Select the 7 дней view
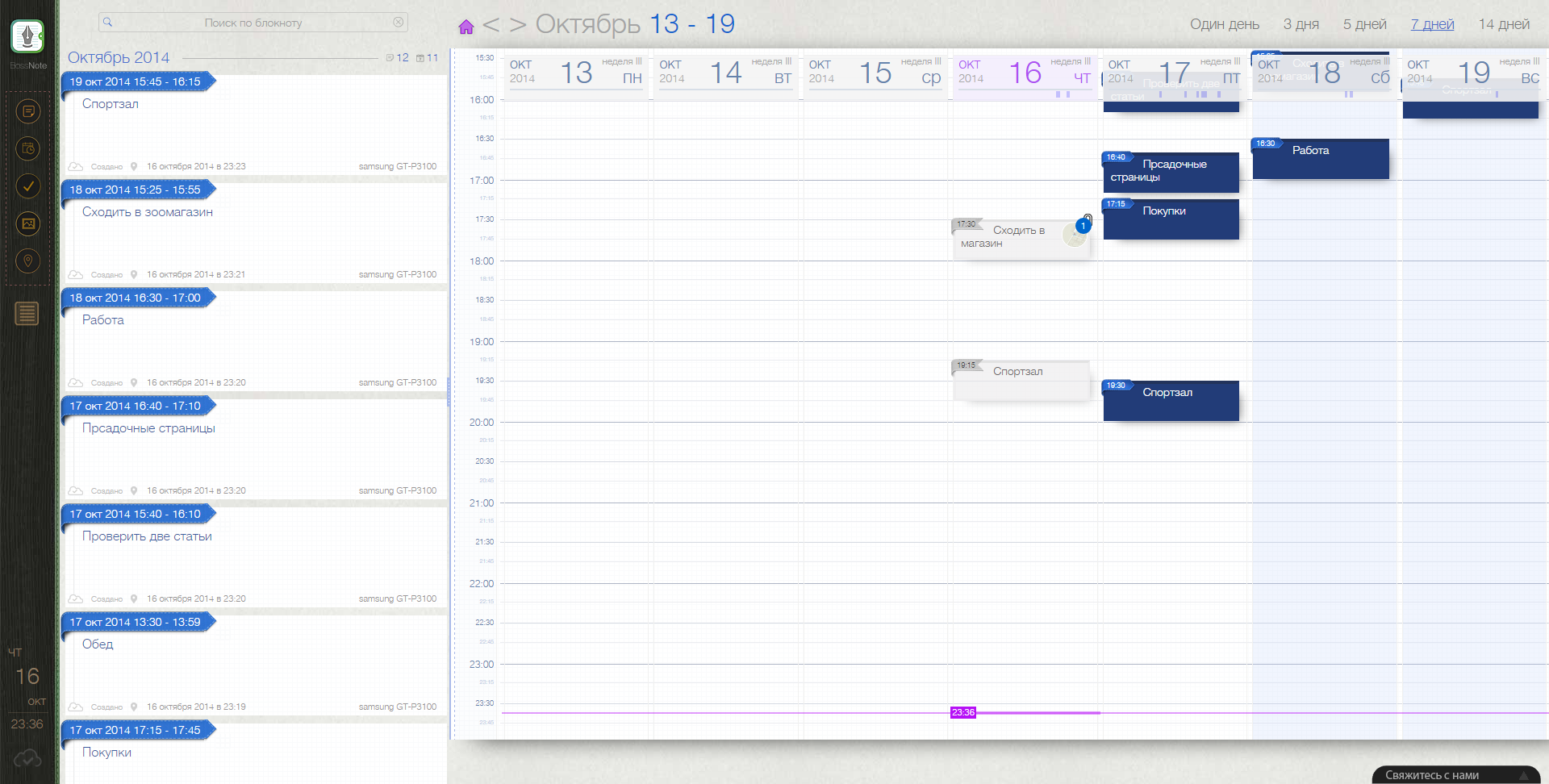Screen dimensions: 1549x784 pyautogui.click(x=1432, y=24)
